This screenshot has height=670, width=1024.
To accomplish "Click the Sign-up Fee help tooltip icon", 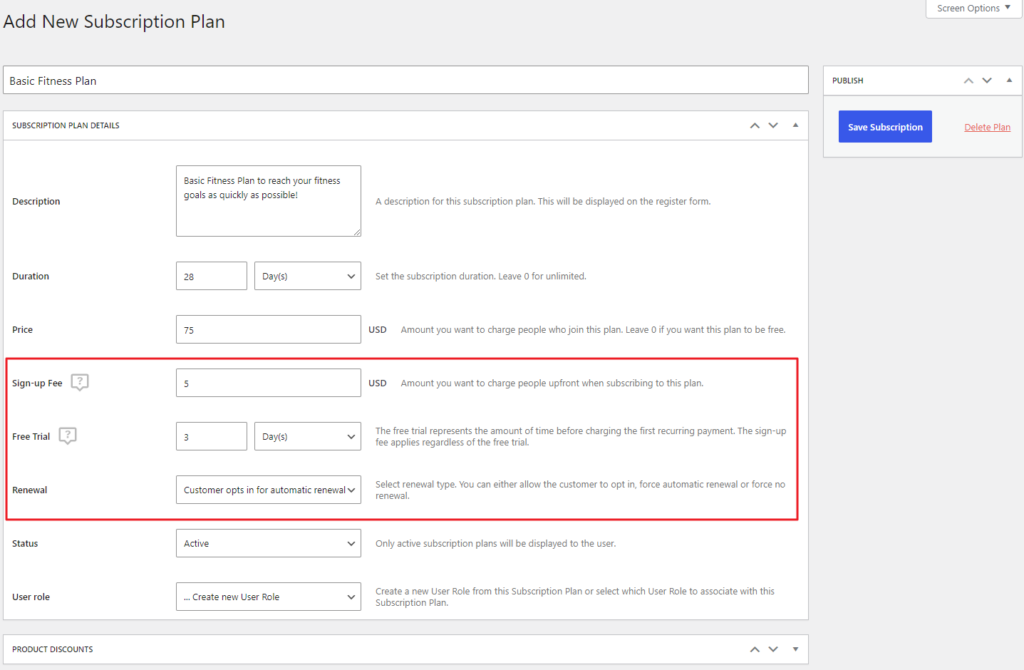I will point(80,382).
